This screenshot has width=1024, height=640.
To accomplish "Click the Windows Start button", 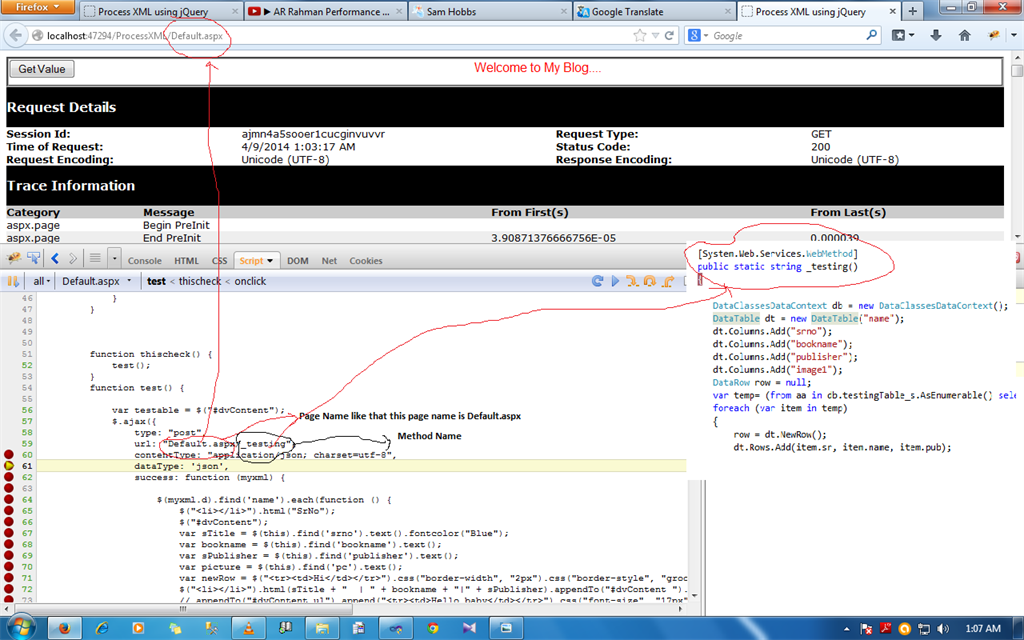I will [x=21, y=628].
